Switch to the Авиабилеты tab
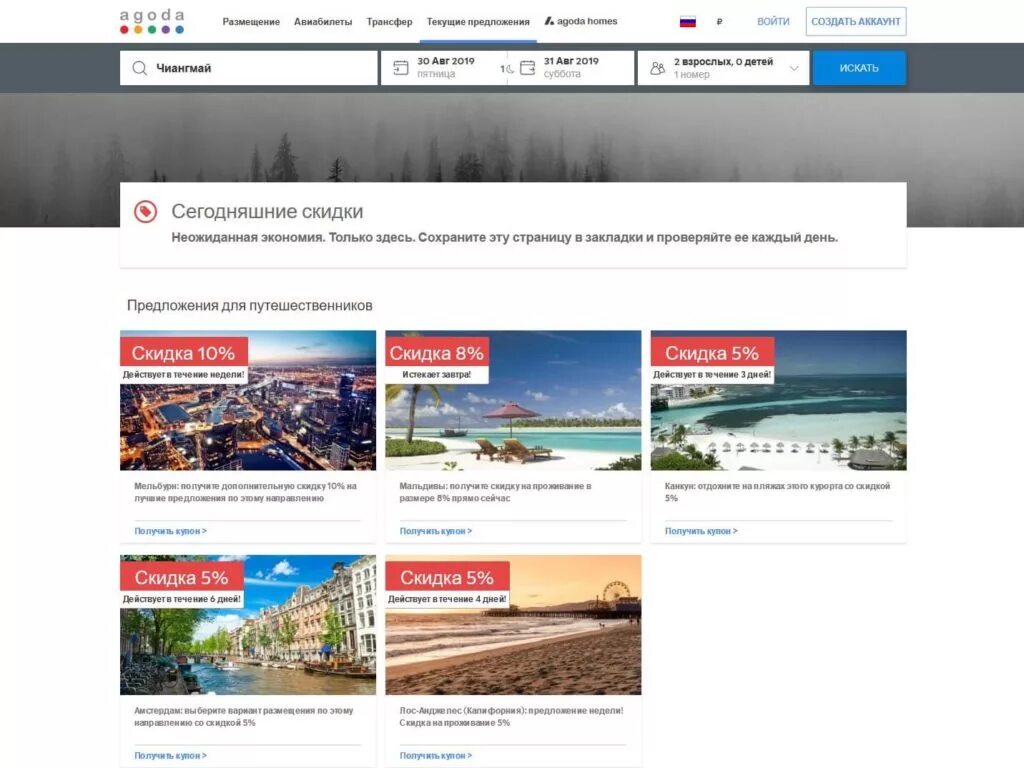 322,20
